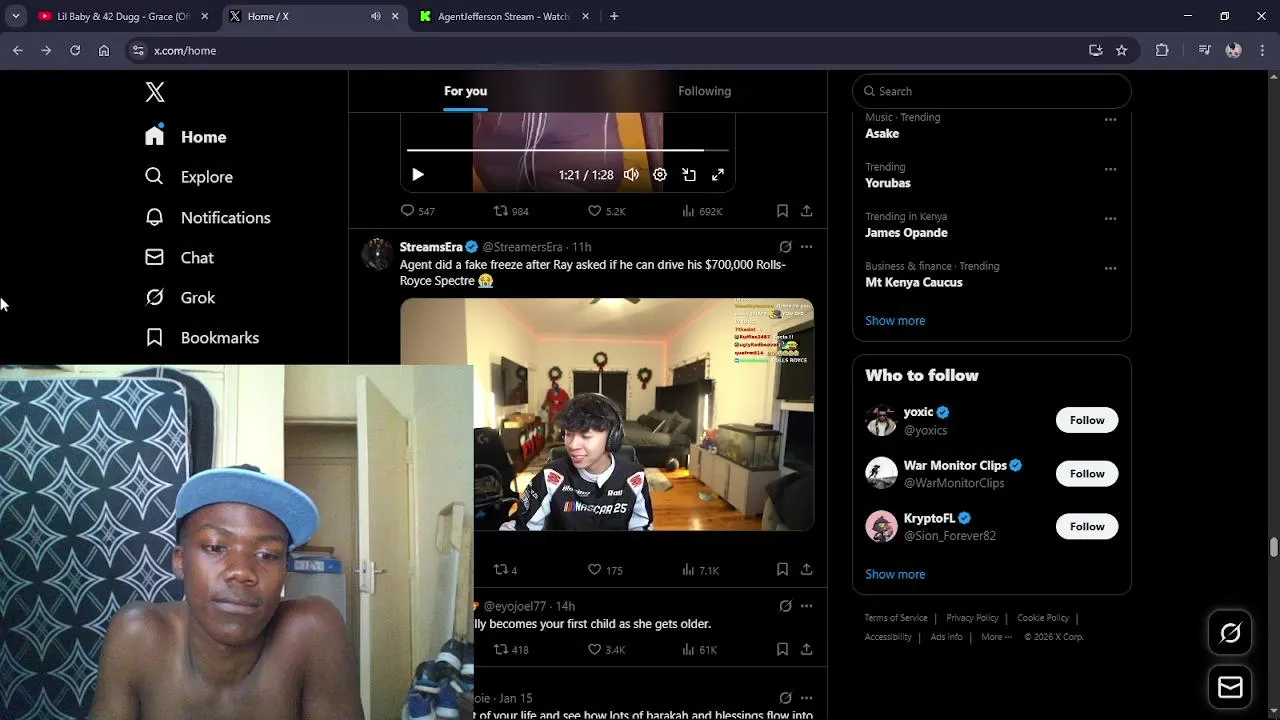Open the more menu on the Jan 15 post
This screenshot has width=1280, height=720.
pyautogui.click(x=806, y=698)
